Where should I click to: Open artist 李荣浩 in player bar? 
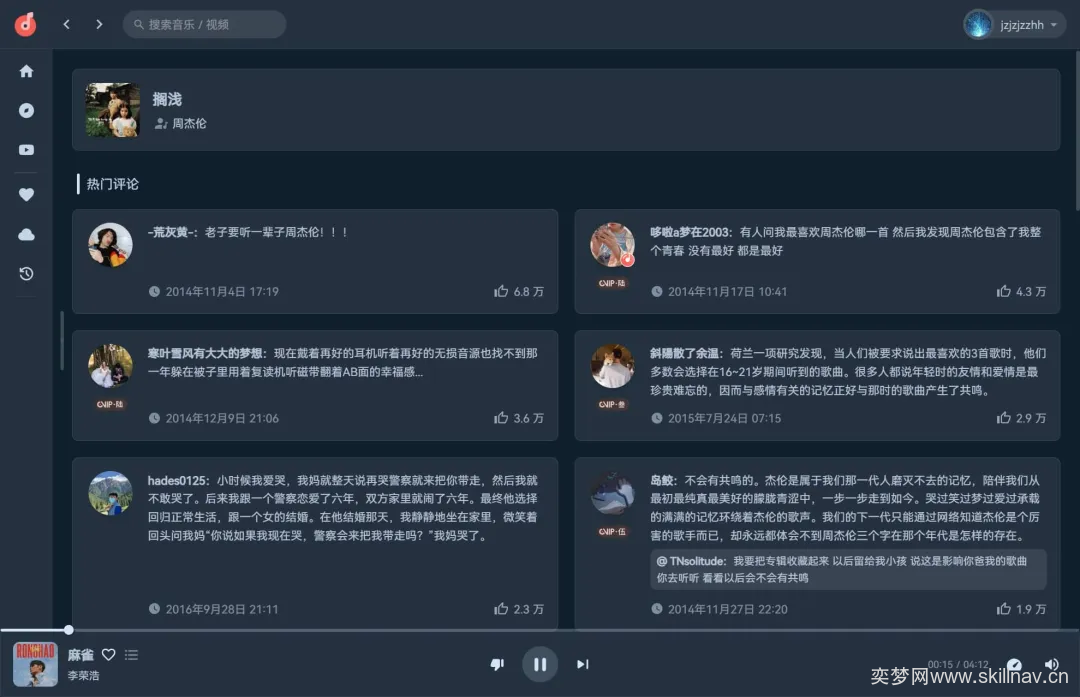83,676
